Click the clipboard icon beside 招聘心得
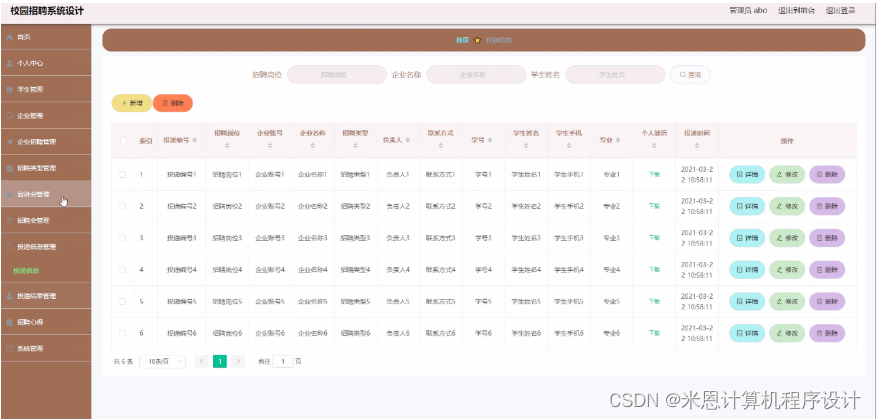The width and height of the screenshot is (876, 419). coord(9,322)
